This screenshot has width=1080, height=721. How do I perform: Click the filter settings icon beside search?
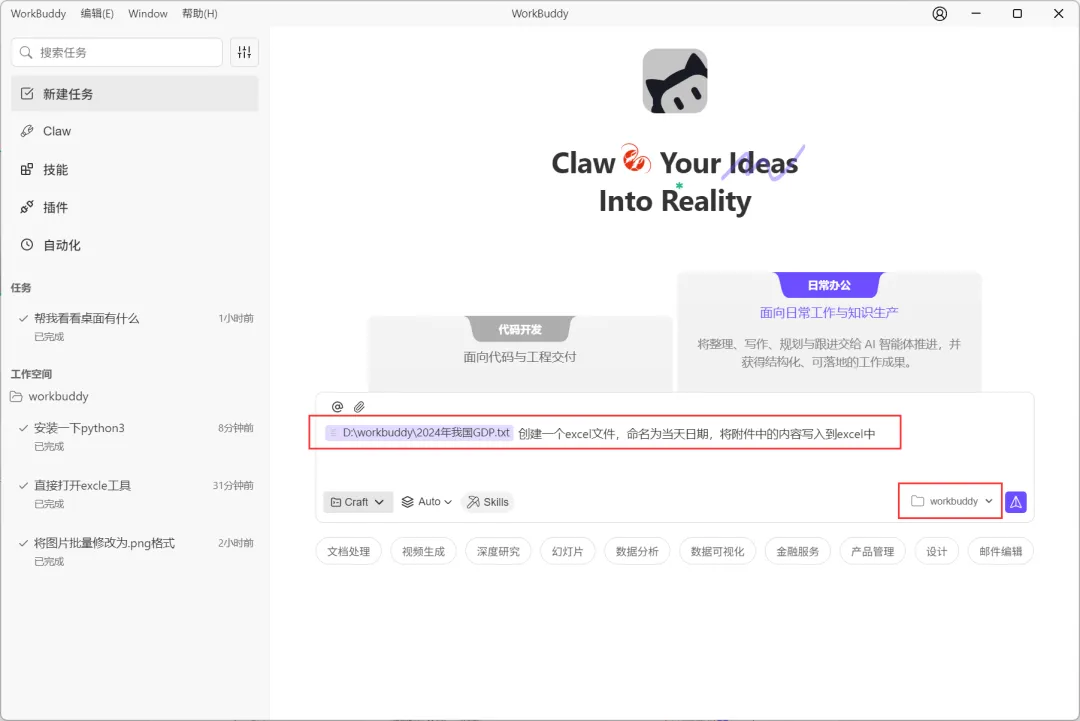245,52
